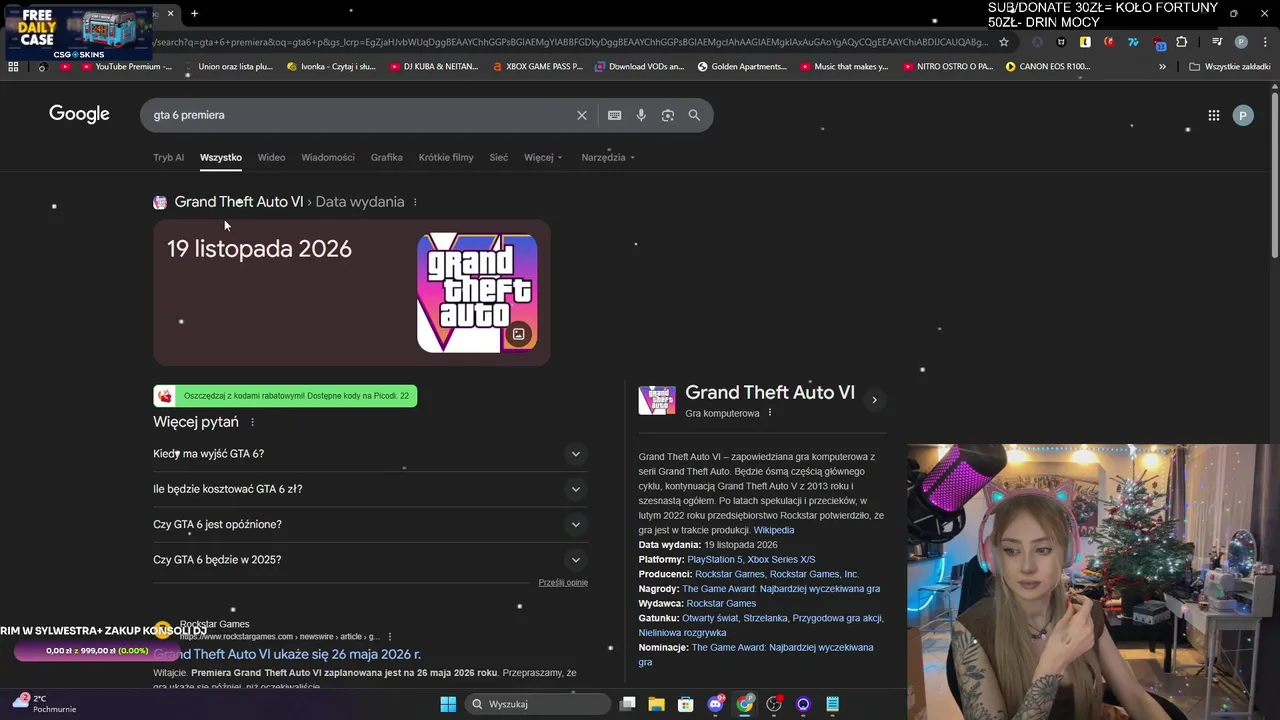Follow the PlayStation 5 platform link
The width and height of the screenshot is (1280, 720).
point(714,559)
